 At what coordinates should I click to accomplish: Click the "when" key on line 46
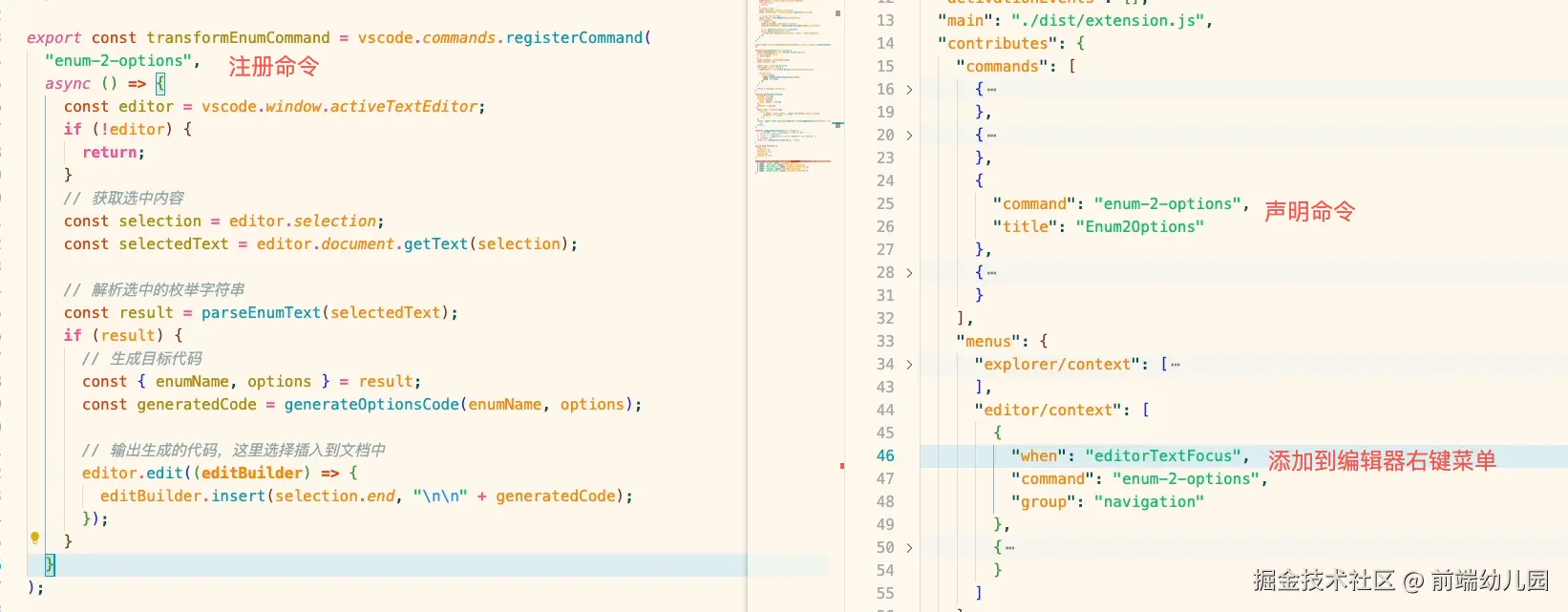tap(1039, 455)
